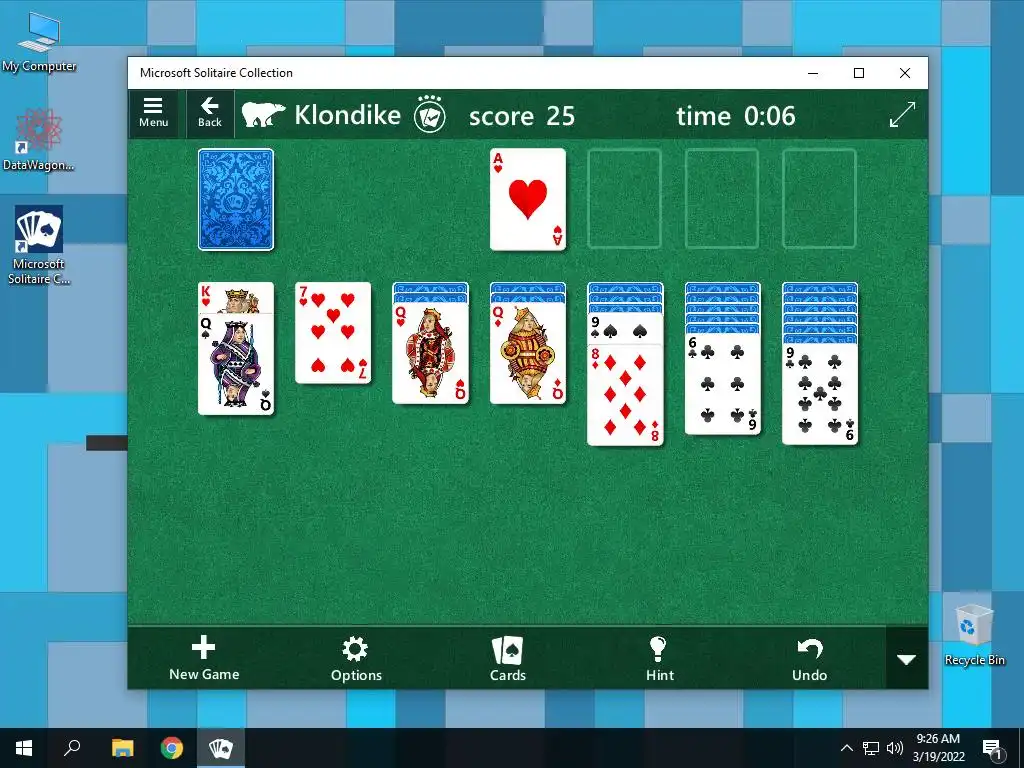Select the 9 of Spades card

click(625, 328)
